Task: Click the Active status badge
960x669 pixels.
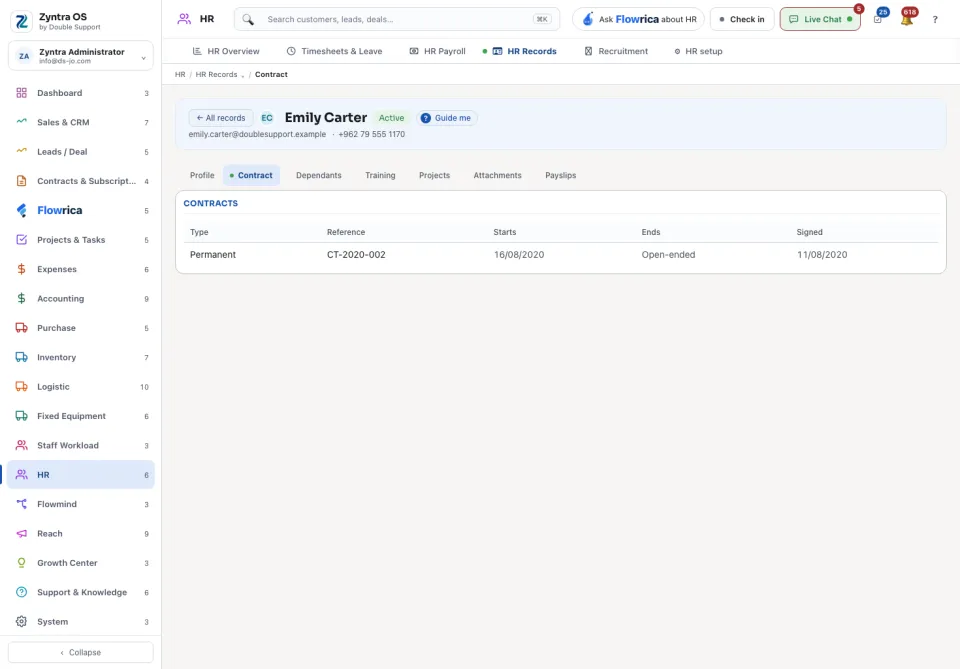Action: [391, 118]
